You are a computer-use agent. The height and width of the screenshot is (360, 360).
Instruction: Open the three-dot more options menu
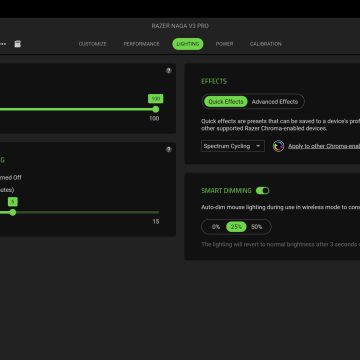(3, 44)
